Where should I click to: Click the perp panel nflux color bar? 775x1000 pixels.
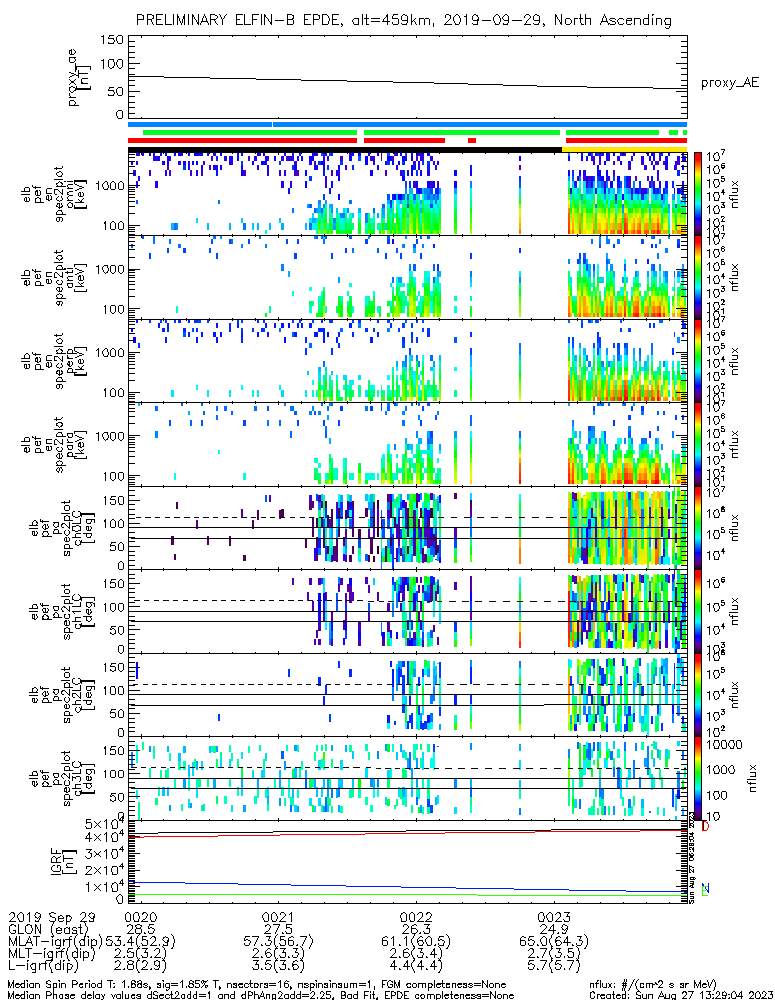click(698, 360)
